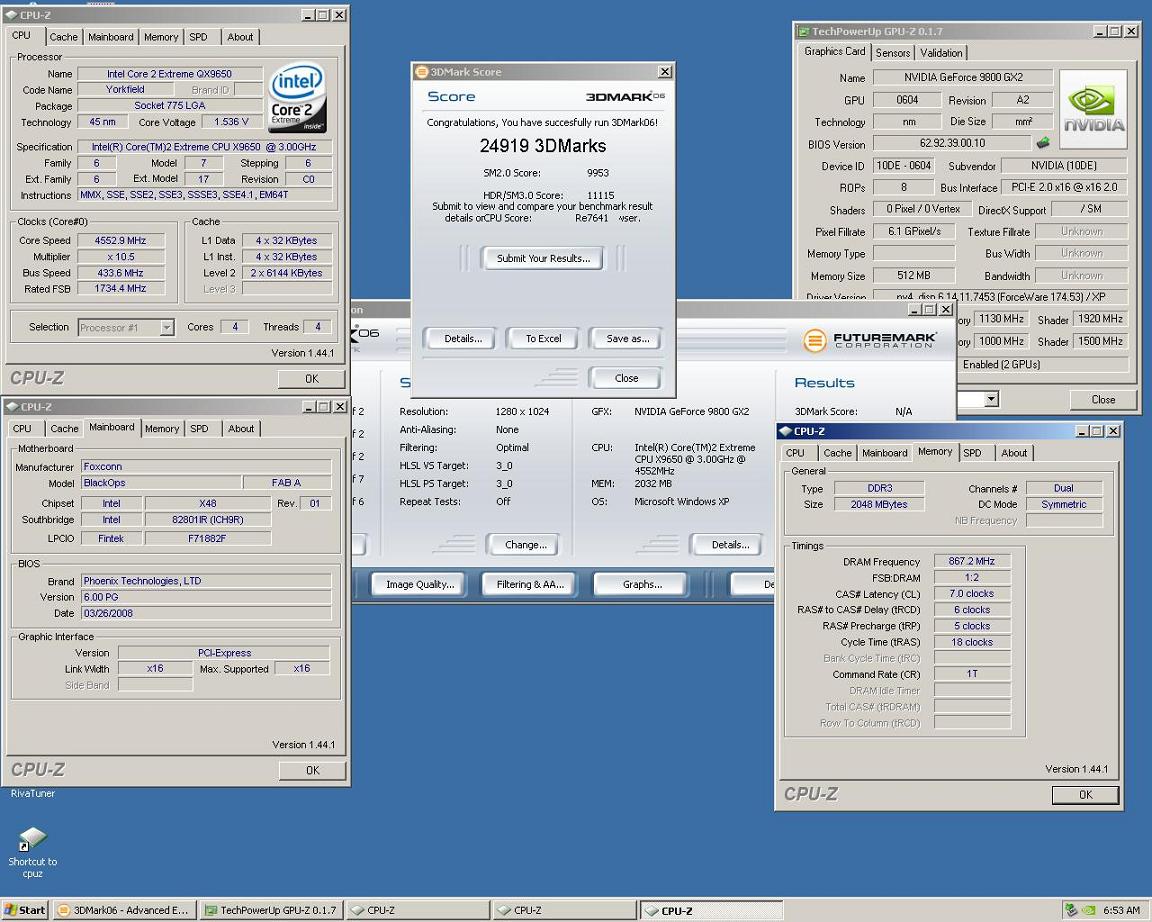Click the motherboard Model value BlackOps
This screenshot has height=922, width=1152.
[x=162, y=483]
